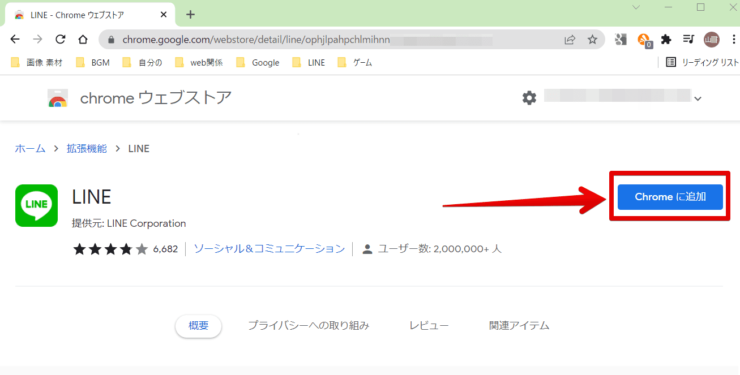This screenshot has height=375, width=740.
Task: Go to the browser home page icon
Action: coord(83,40)
